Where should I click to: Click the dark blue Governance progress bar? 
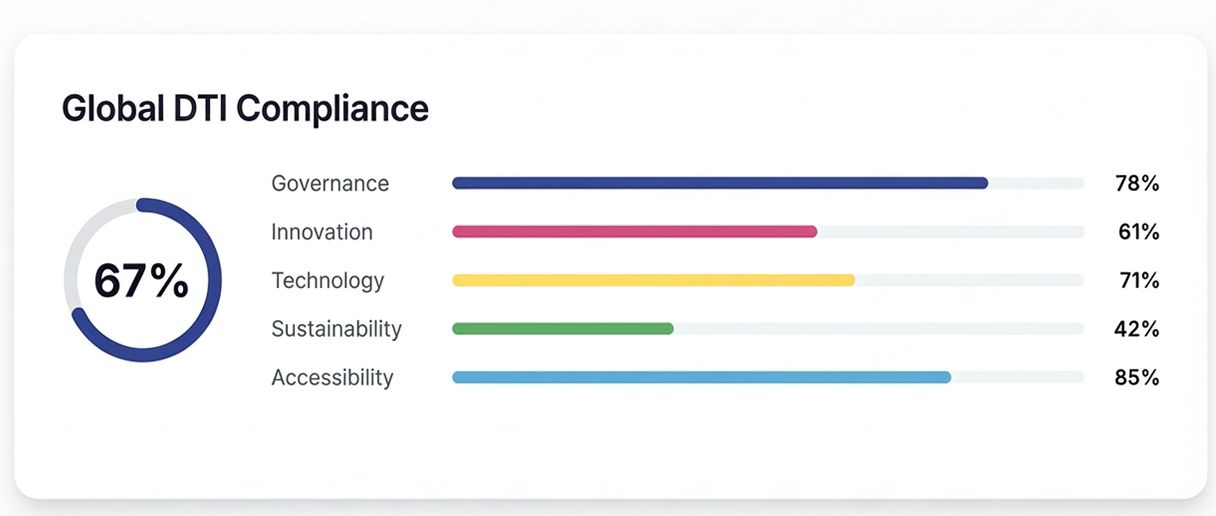click(x=720, y=183)
